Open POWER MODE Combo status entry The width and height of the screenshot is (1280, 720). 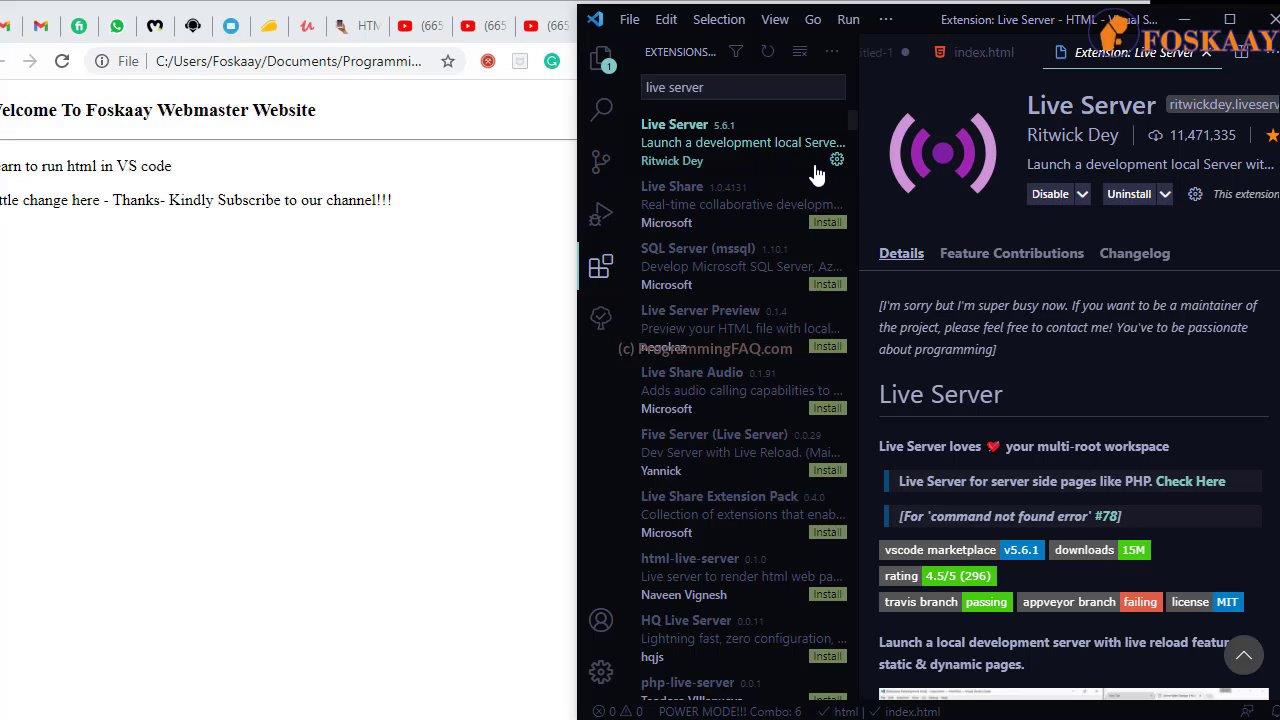[x=730, y=712]
